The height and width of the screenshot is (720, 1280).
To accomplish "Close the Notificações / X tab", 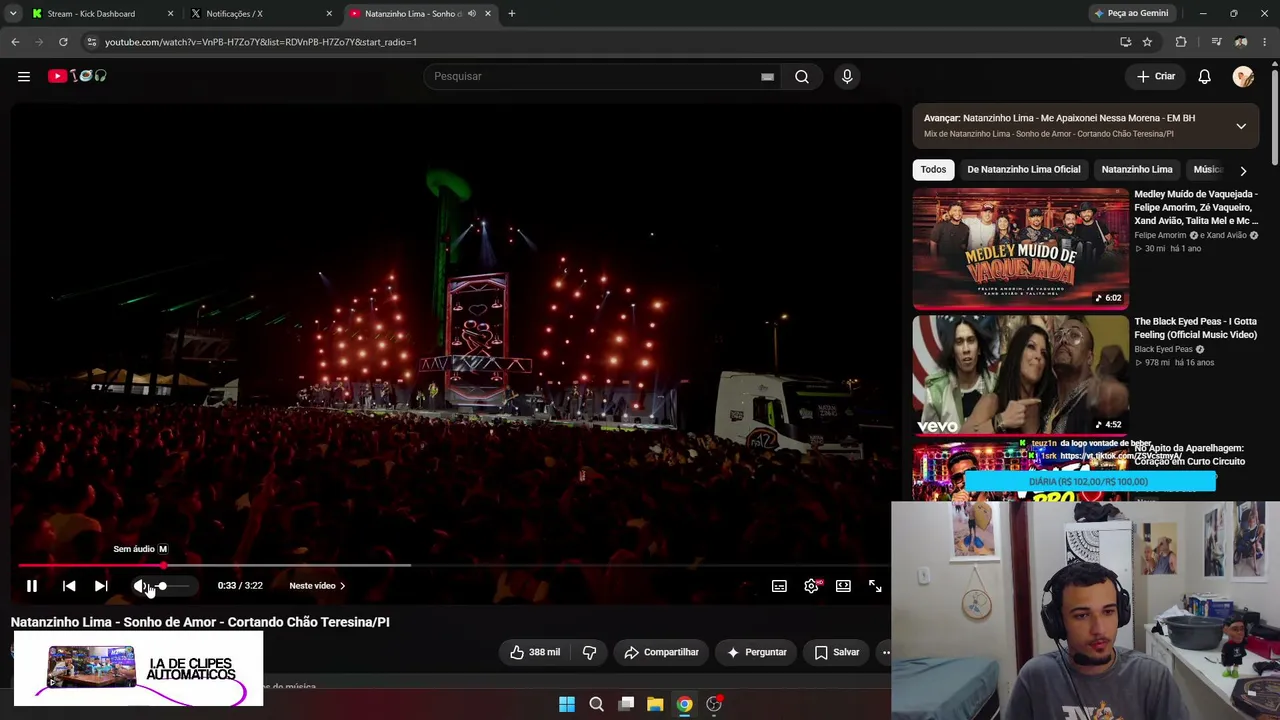I will pos(329,14).
